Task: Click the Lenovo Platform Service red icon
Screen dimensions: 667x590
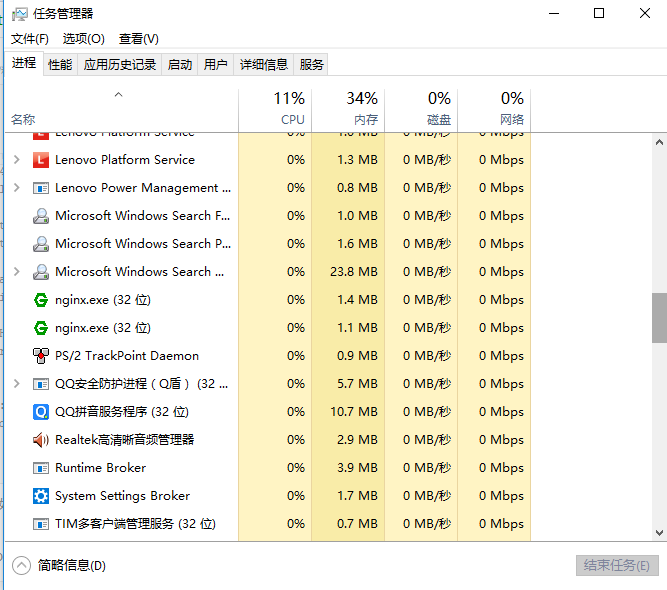Action: [41, 160]
